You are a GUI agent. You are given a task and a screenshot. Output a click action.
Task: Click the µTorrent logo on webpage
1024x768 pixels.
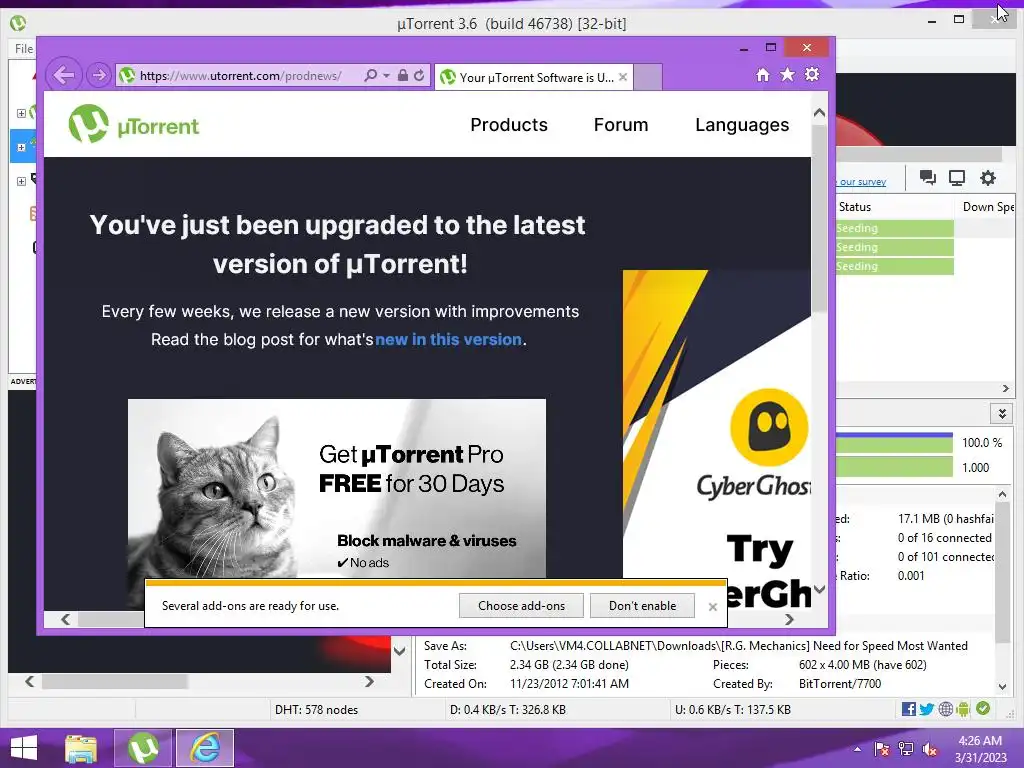coord(134,124)
